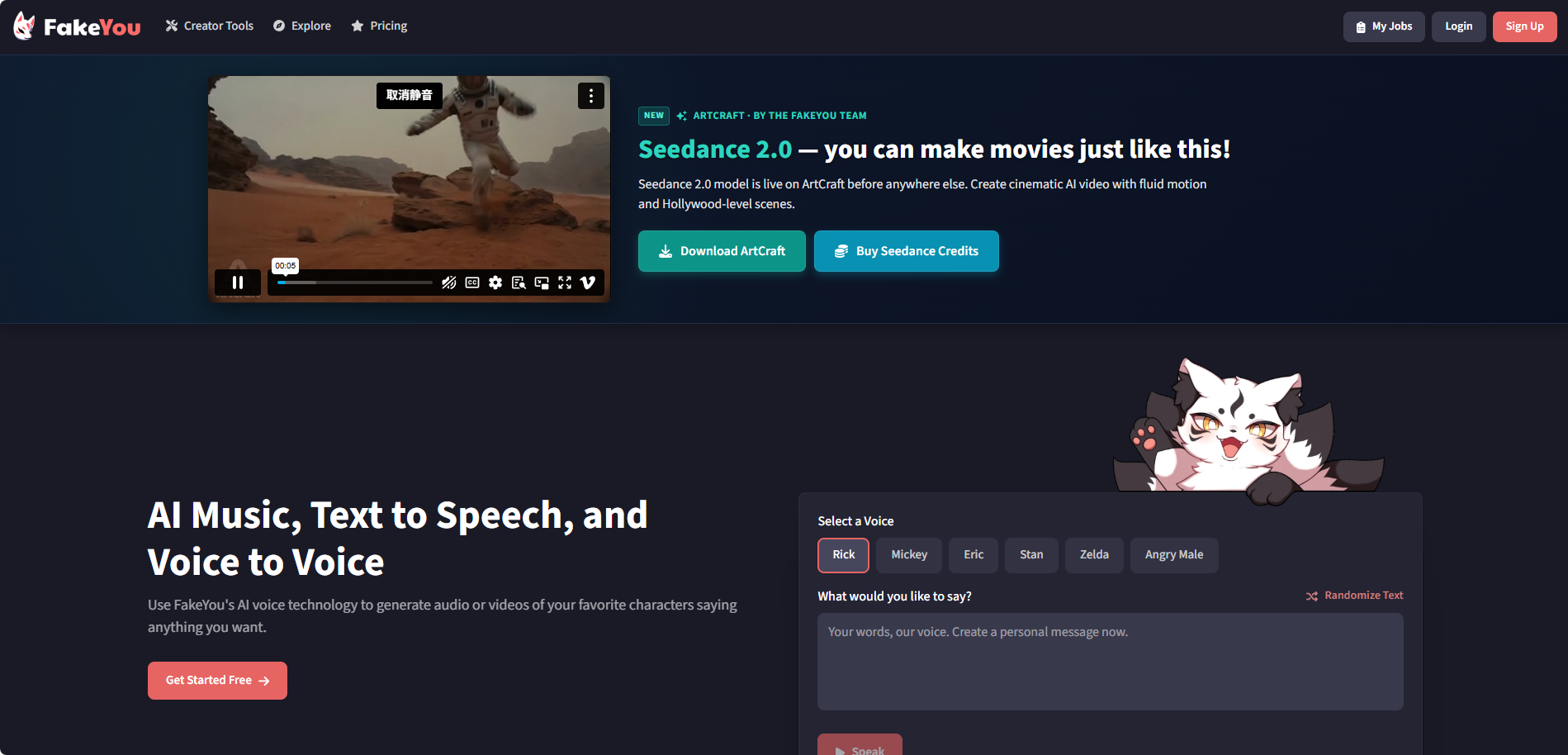Click the text-to-speech message input field
The image size is (1568, 755).
[x=1111, y=662]
